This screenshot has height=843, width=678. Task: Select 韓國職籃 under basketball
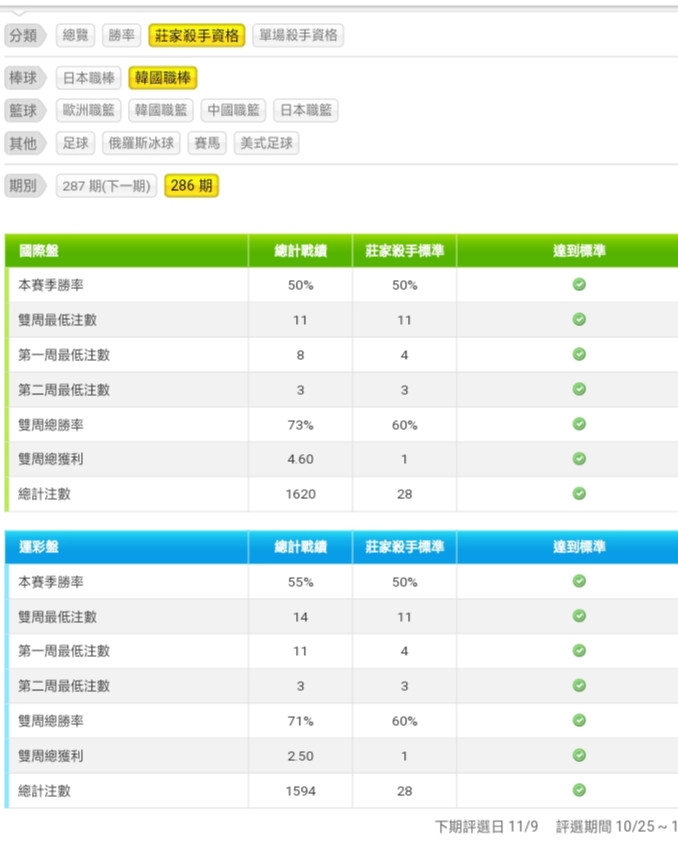[x=161, y=110]
